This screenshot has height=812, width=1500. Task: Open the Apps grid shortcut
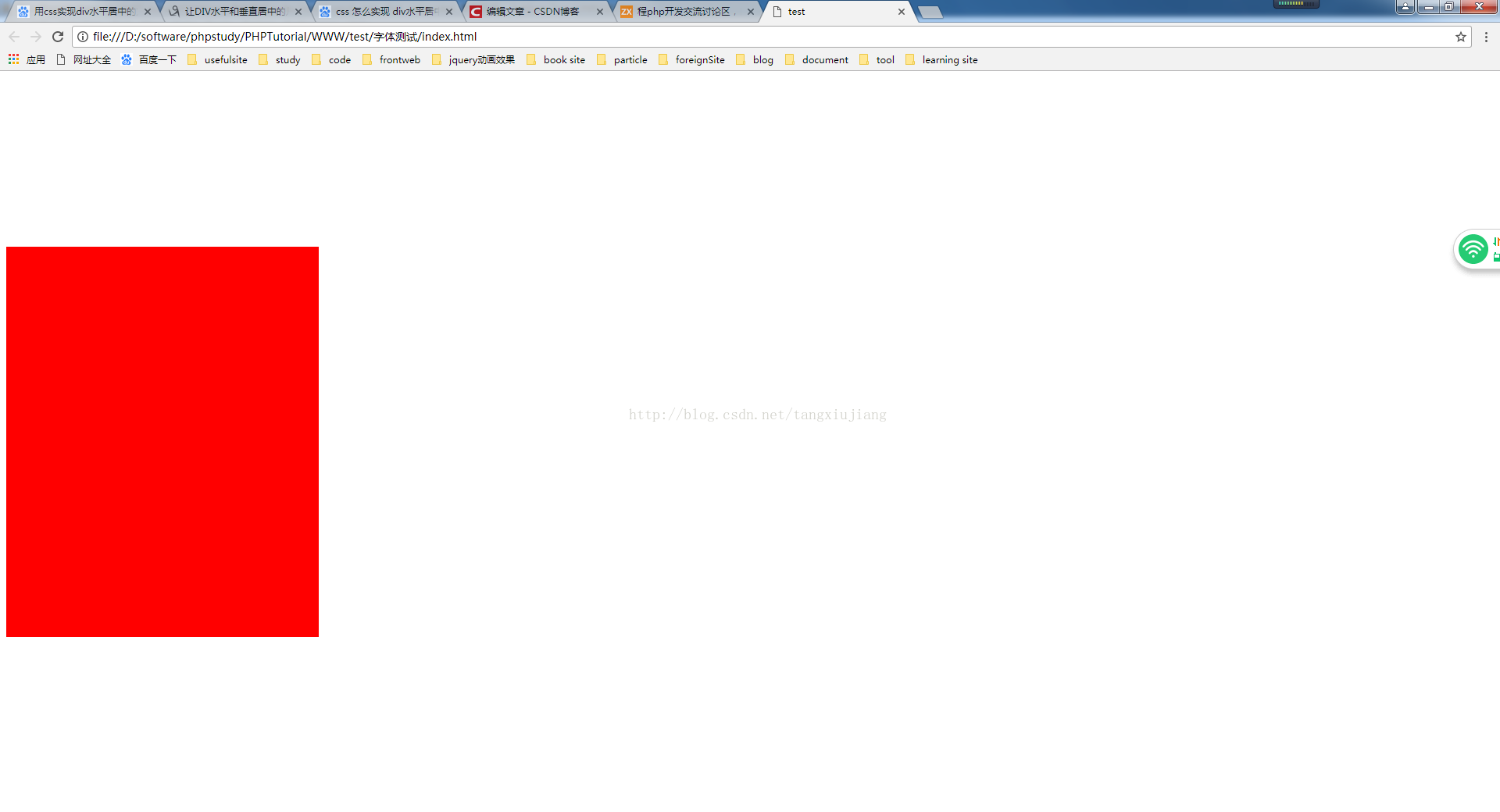(x=13, y=59)
